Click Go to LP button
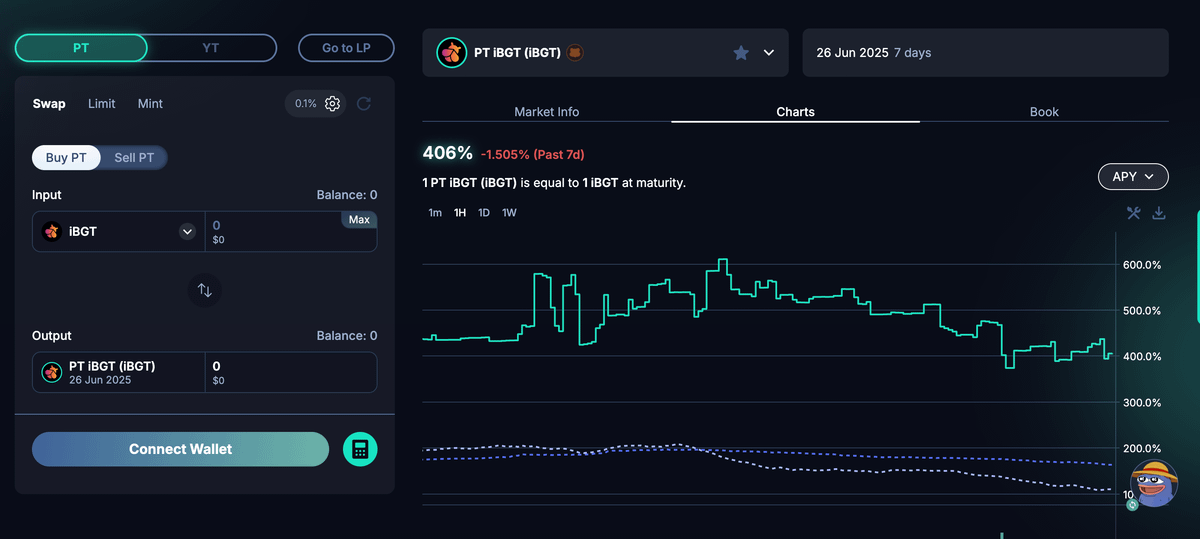The image size is (1200, 539). 346,48
